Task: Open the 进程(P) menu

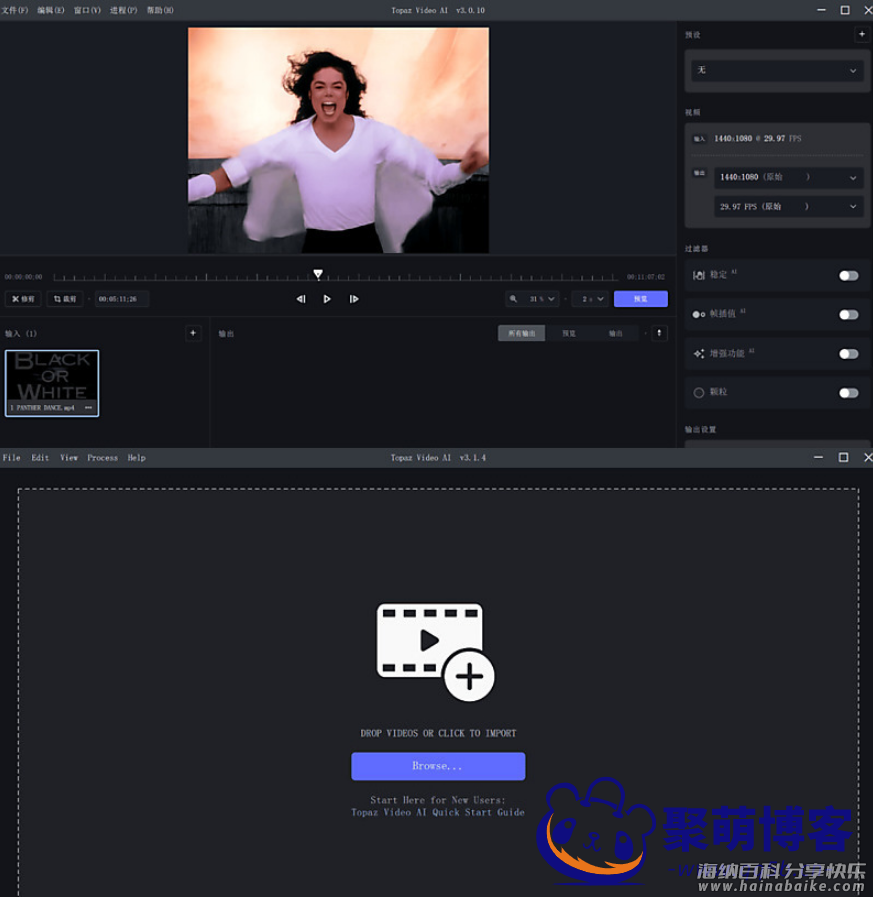Action: [x=124, y=10]
